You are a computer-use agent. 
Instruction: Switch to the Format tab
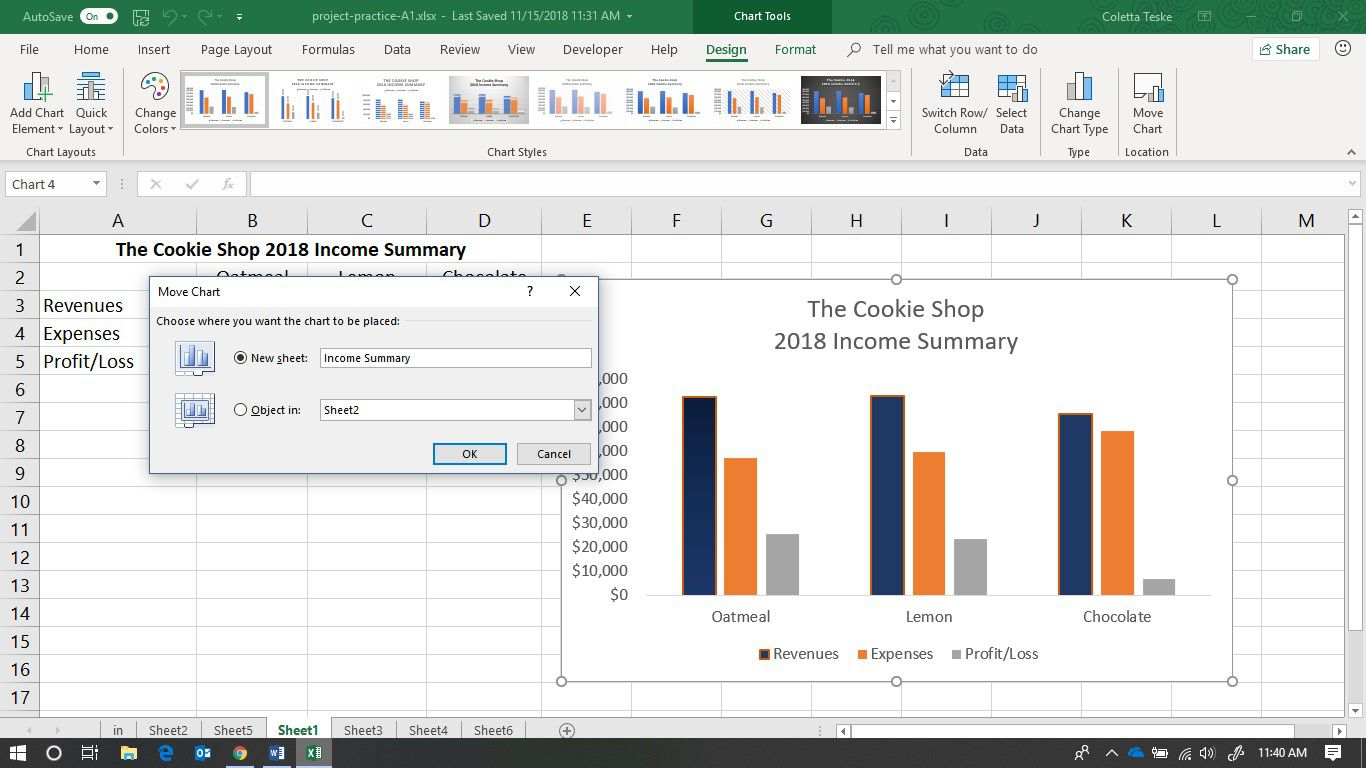pyautogui.click(x=795, y=49)
